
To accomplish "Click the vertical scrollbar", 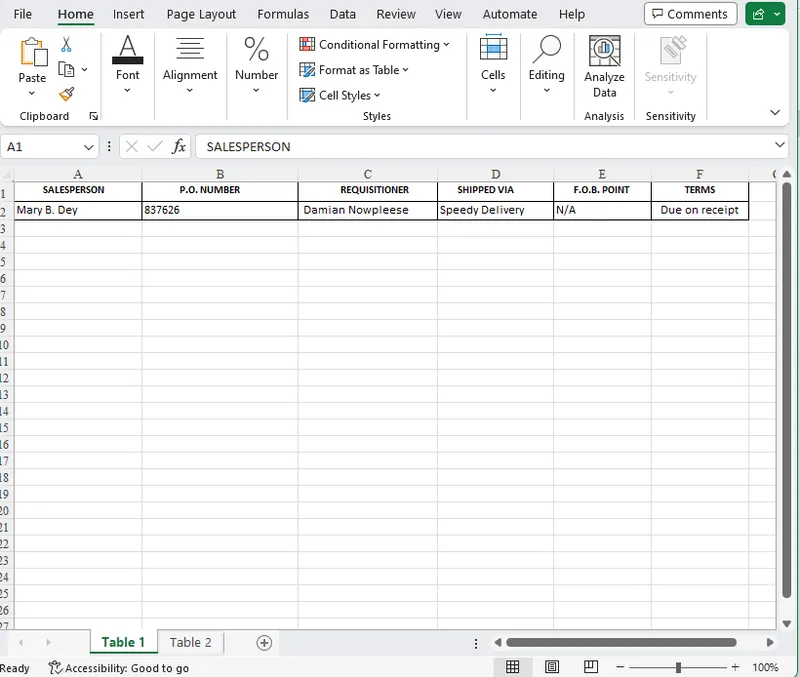I will (x=787, y=390).
